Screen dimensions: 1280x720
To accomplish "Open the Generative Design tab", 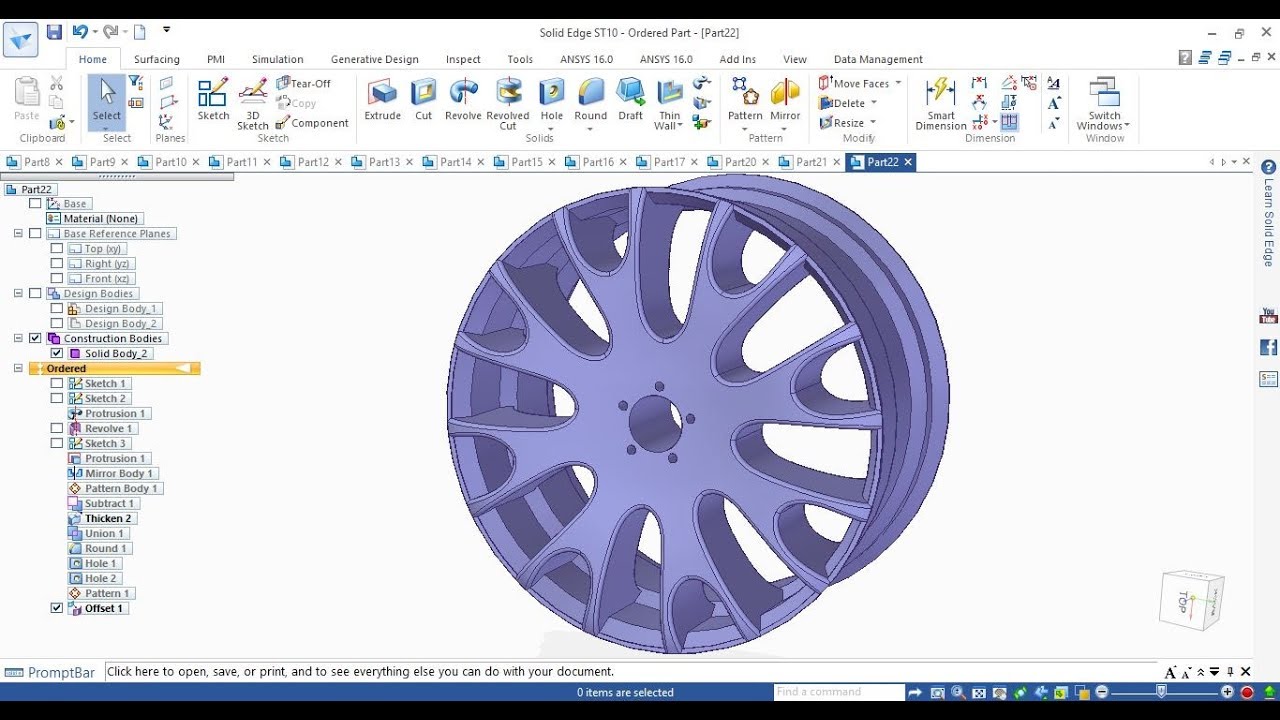I will (375, 59).
